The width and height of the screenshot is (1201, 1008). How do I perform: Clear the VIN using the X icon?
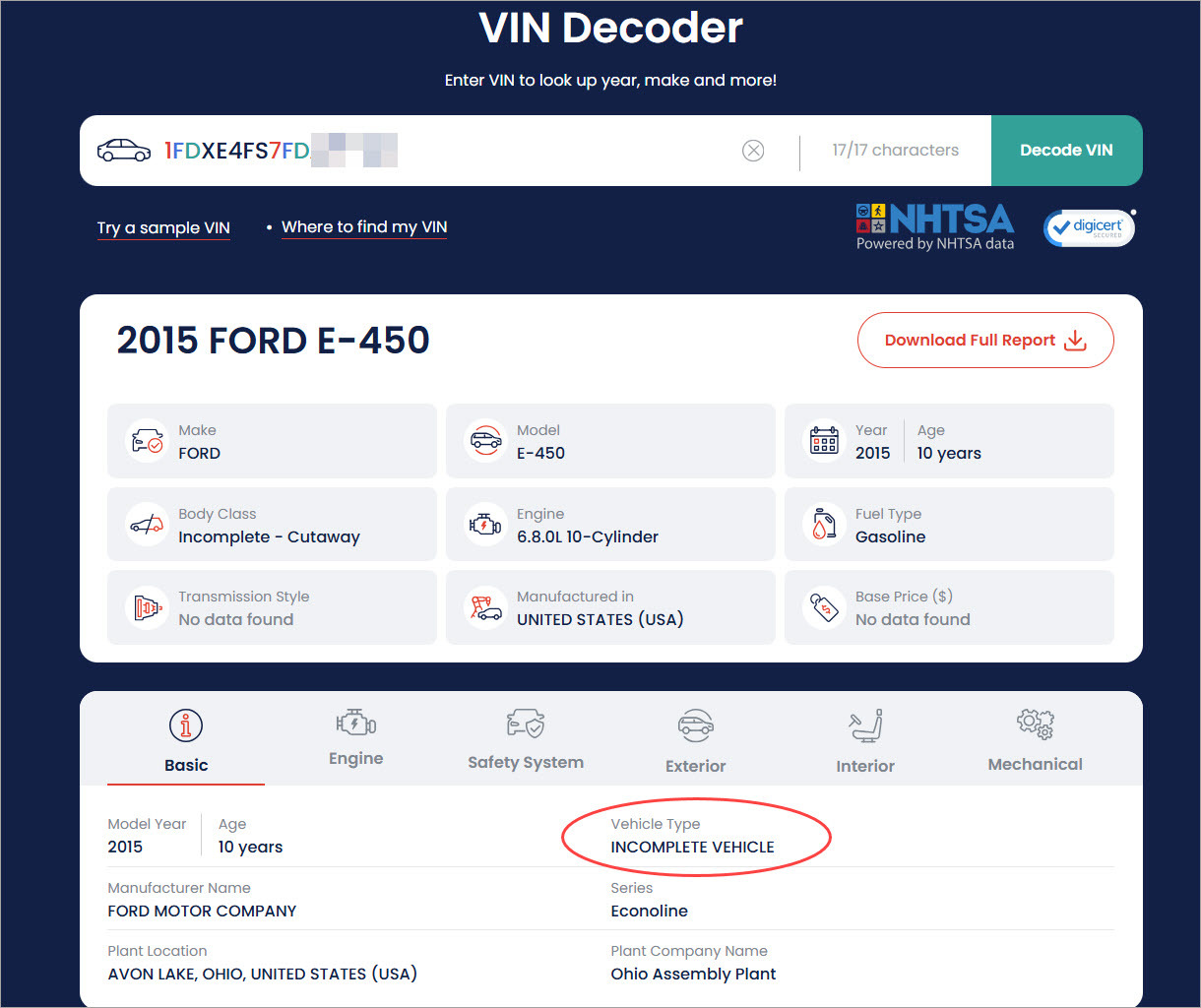753,151
